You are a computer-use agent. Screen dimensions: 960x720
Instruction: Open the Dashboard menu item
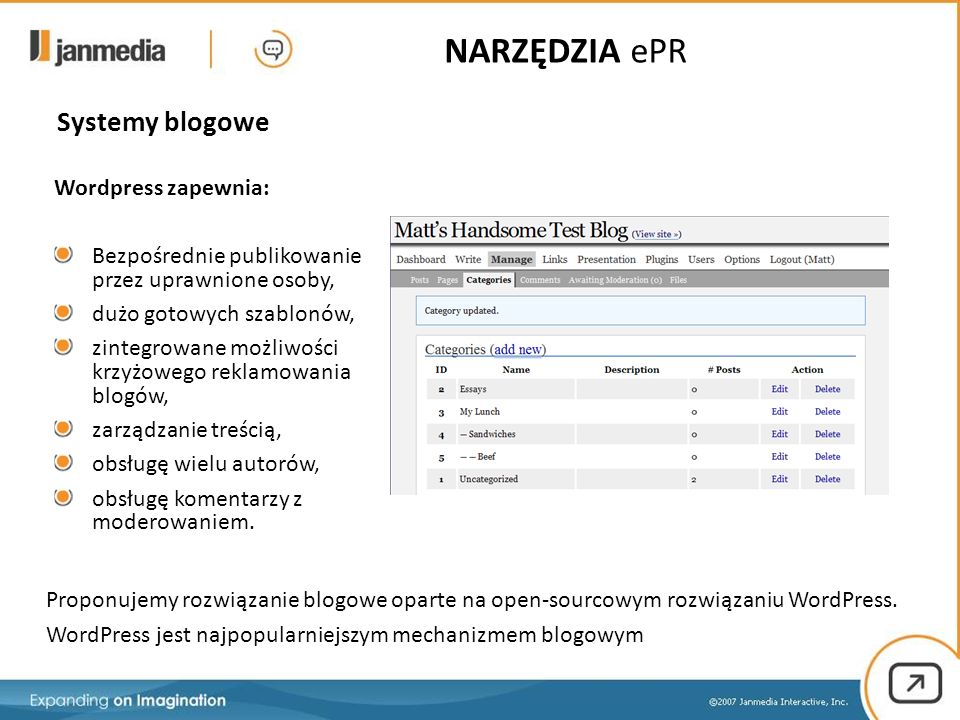click(421, 259)
